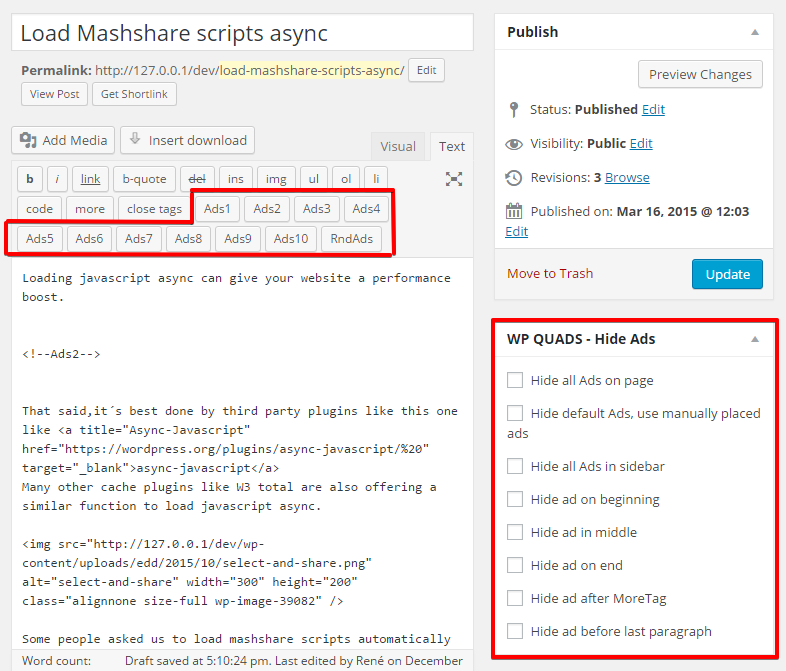Insert a link with the link quicktag
This screenshot has width=786, height=671.
(x=90, y=179)
